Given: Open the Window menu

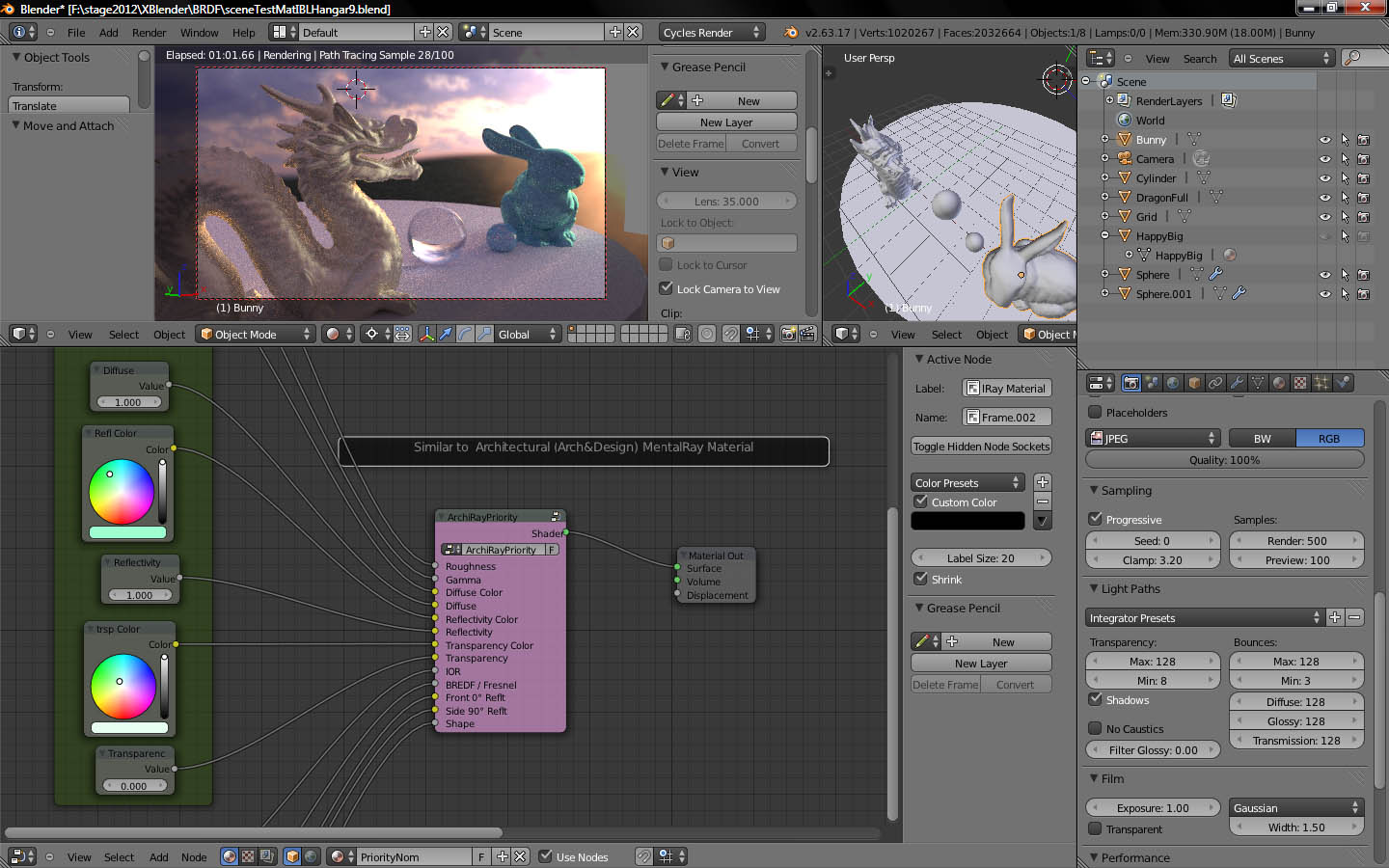Looking at the screenshot, I should (x=199, y=32).
